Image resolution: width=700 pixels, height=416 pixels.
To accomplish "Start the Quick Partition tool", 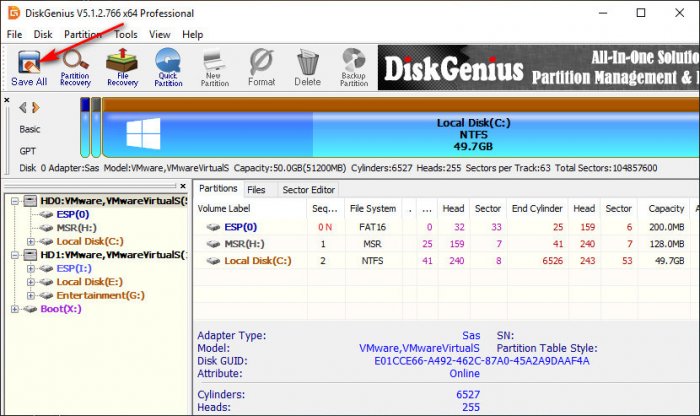I will (x=168, y=68).
